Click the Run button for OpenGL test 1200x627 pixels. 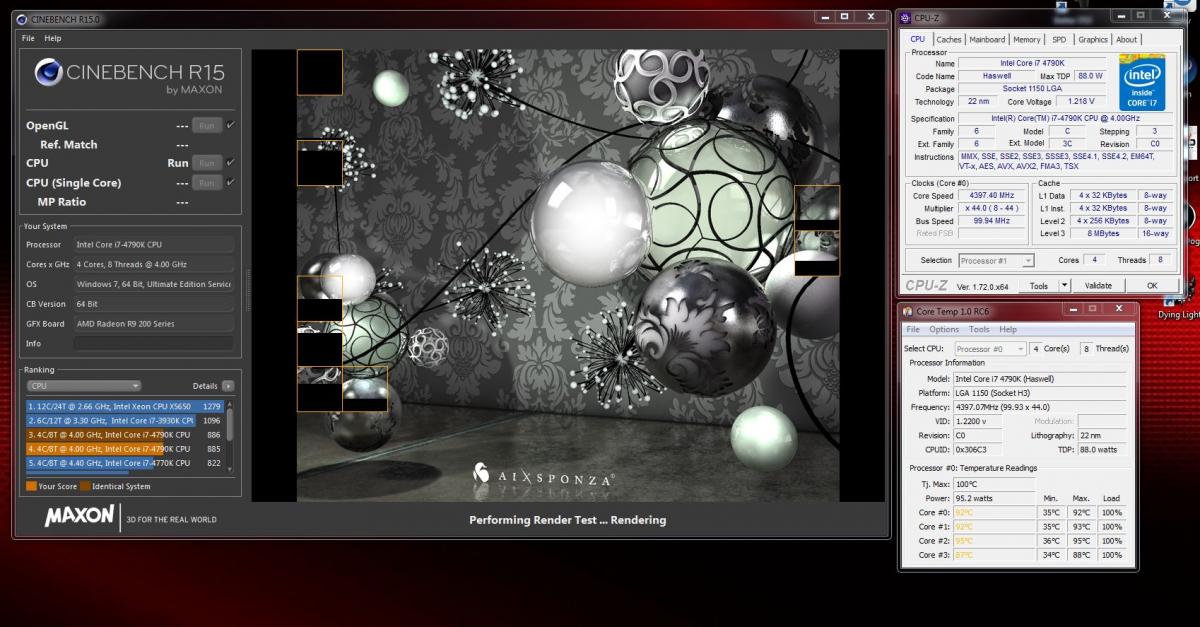[x=207, y=125]
